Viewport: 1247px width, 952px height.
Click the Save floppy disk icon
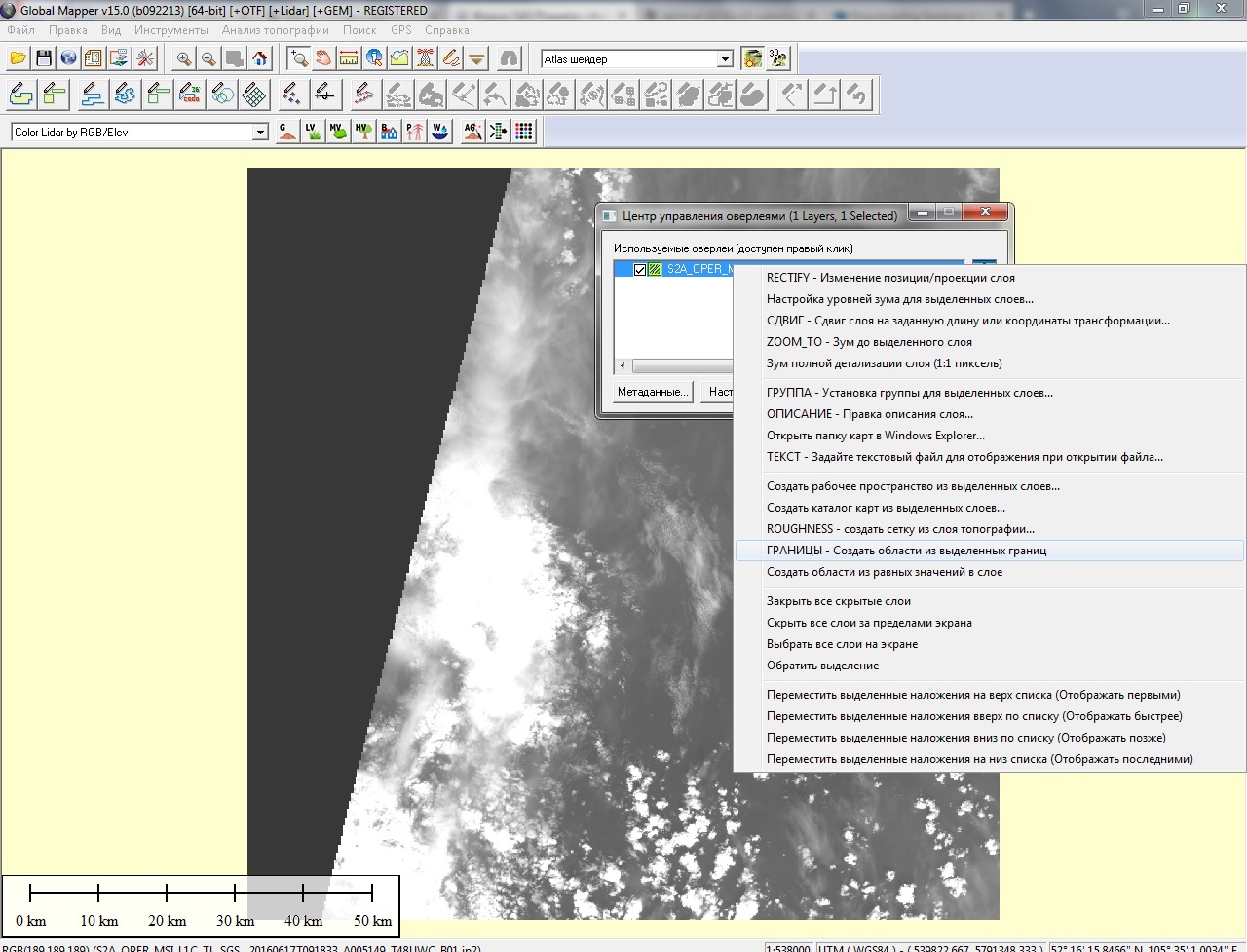click(43, 59)
